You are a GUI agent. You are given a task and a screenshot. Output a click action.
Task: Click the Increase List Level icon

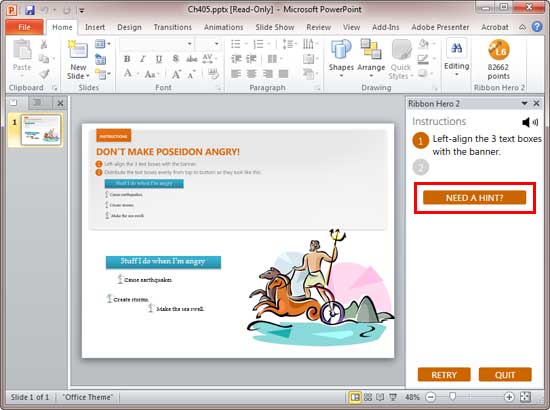click(251, 59)
